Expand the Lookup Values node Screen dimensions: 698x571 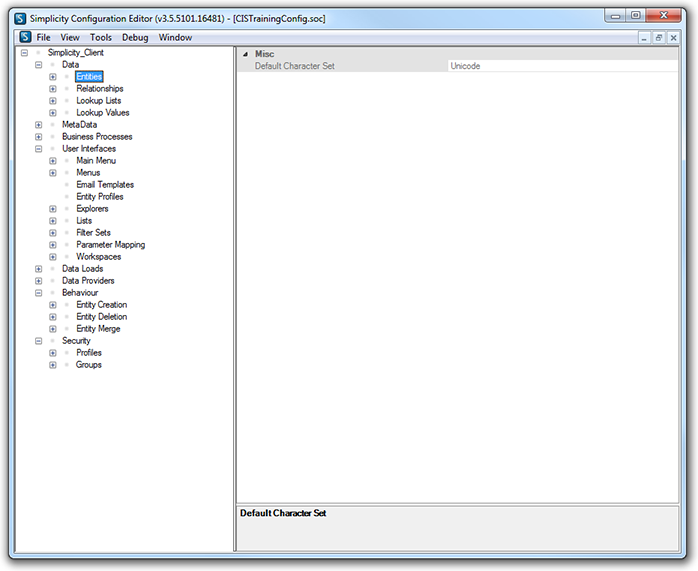point(53,113)
